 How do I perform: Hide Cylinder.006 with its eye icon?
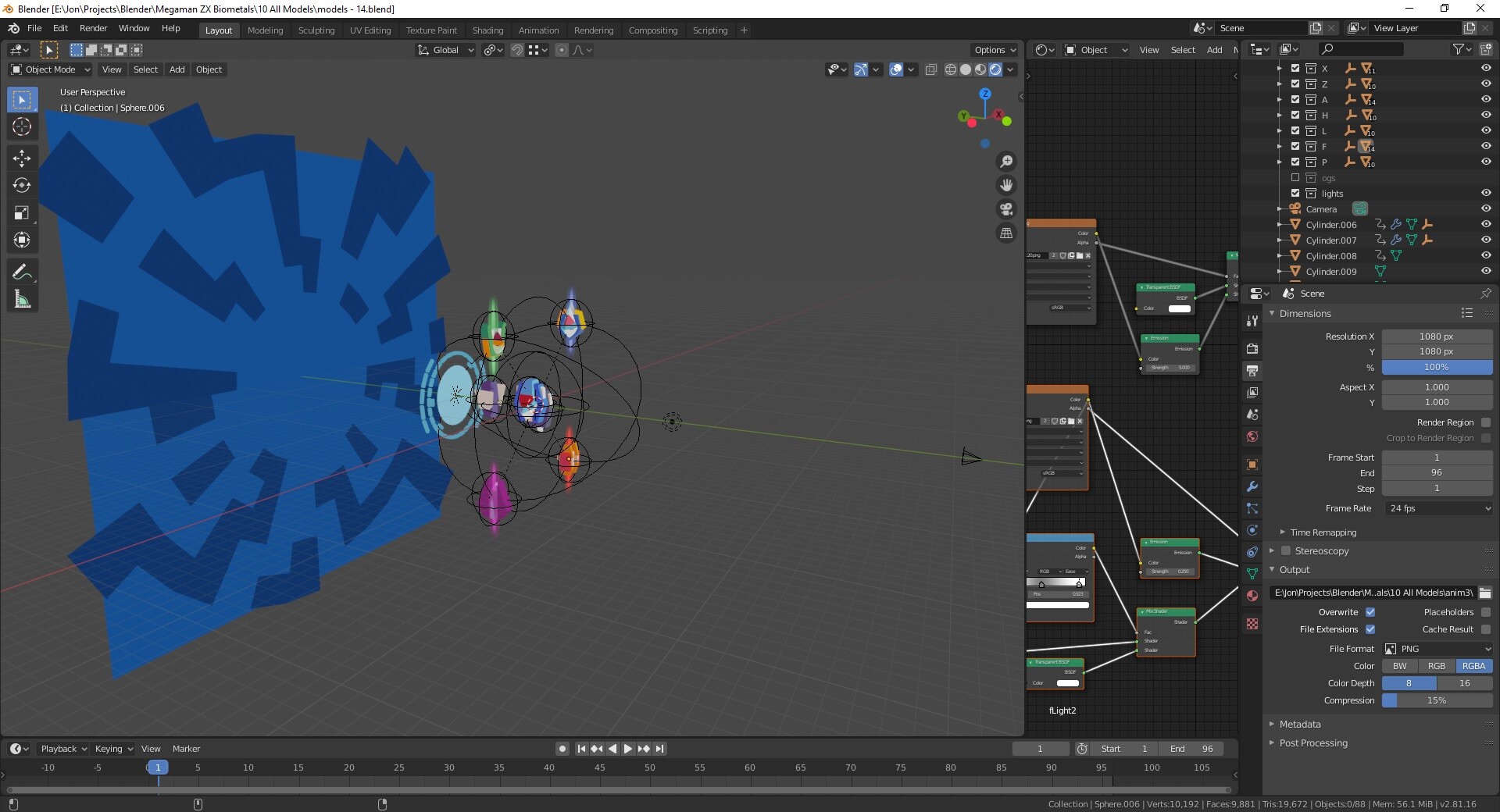pyautogui.click(x=1486, y=224)
